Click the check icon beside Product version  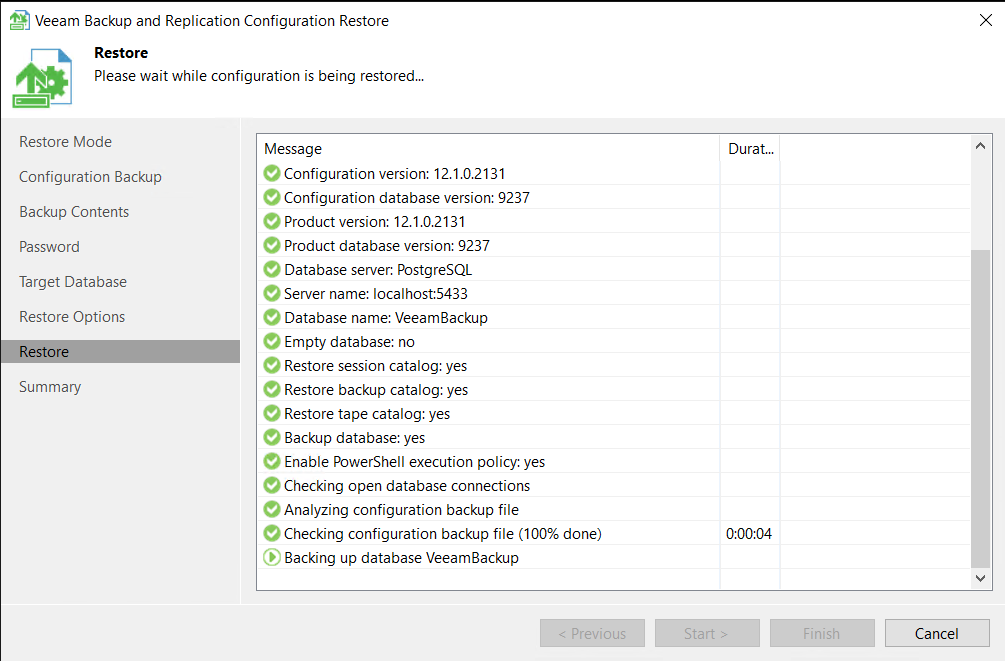pos(272,221)
